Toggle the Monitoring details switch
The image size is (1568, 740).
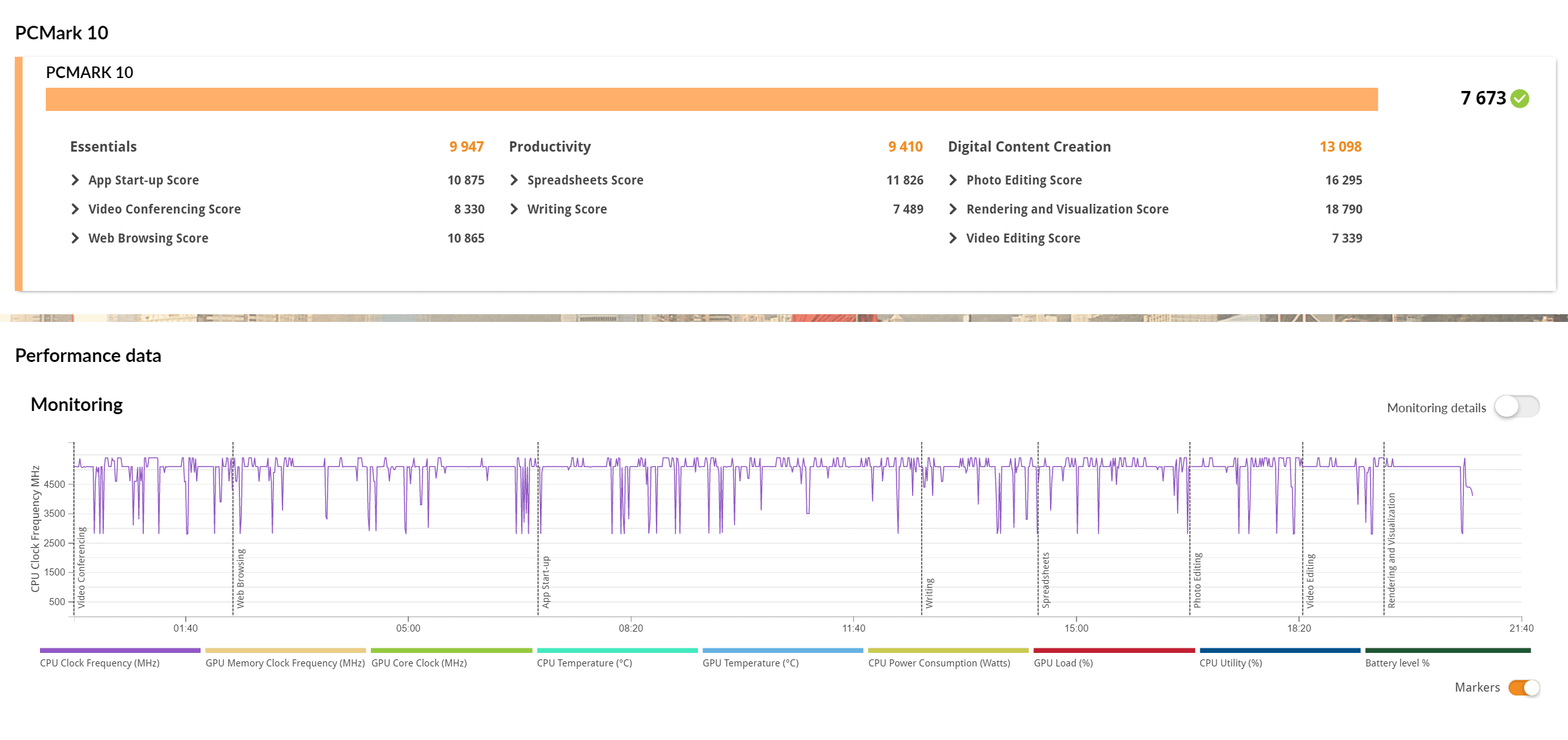[x=1517, y=407]
